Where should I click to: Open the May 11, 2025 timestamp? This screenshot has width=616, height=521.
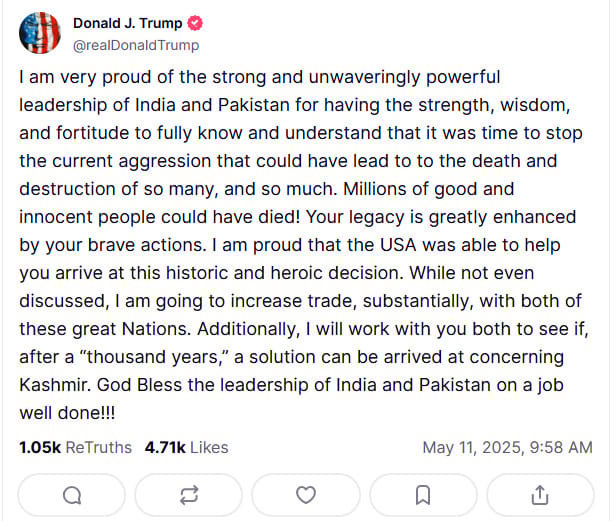point(507,447)
